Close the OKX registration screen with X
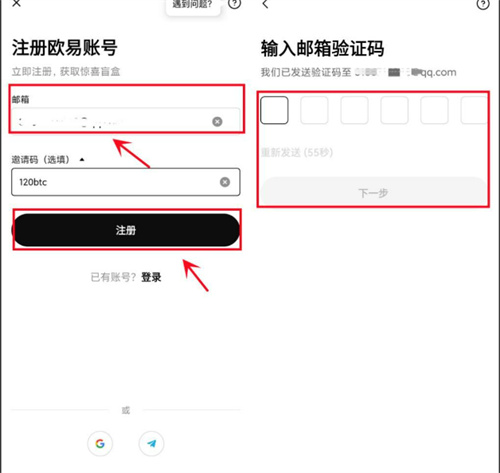 pyautogui.click(x=16, y=3)
